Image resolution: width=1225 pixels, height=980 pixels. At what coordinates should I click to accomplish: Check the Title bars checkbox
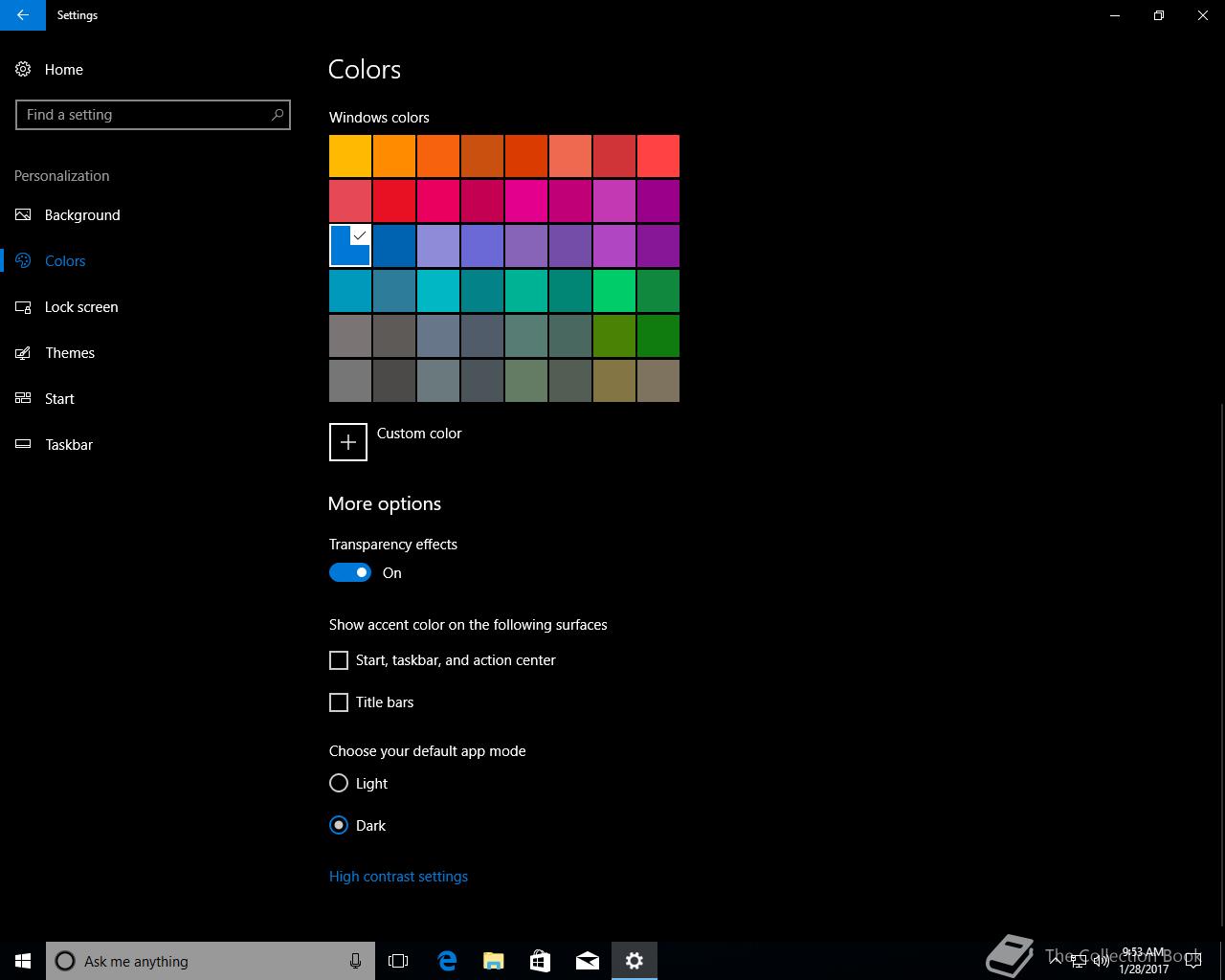pos(339,702)
